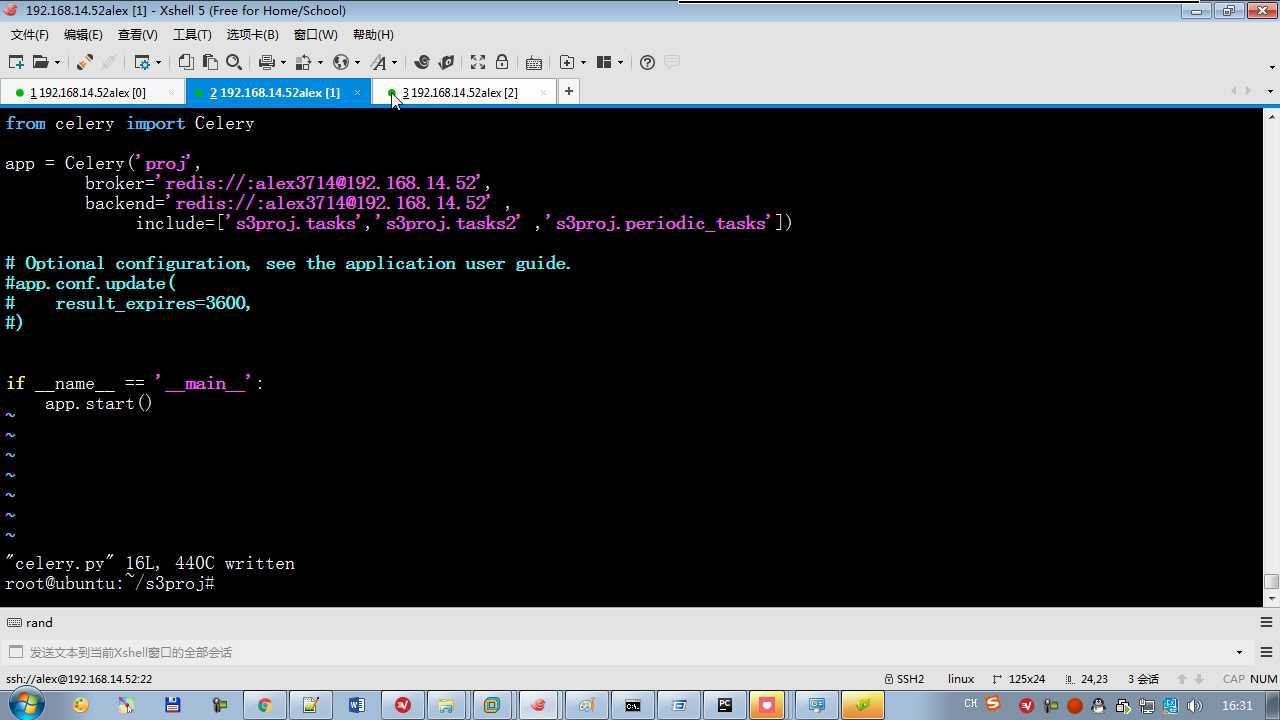Viewport: 1280px width, 720px height.
Task: Click the Copy toolbar icon
Action: 186,62
